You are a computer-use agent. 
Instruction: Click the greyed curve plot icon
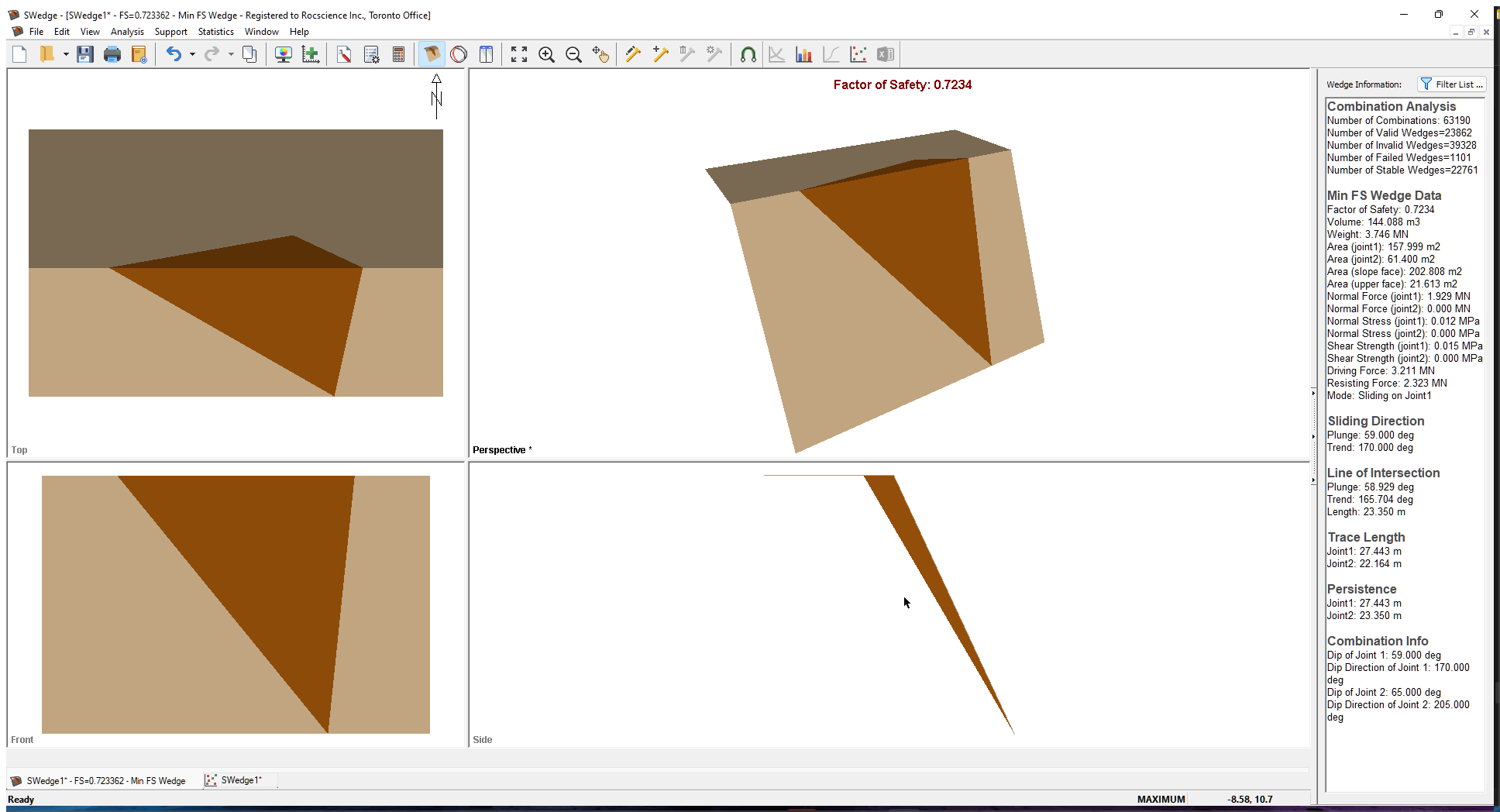point(831,54)
